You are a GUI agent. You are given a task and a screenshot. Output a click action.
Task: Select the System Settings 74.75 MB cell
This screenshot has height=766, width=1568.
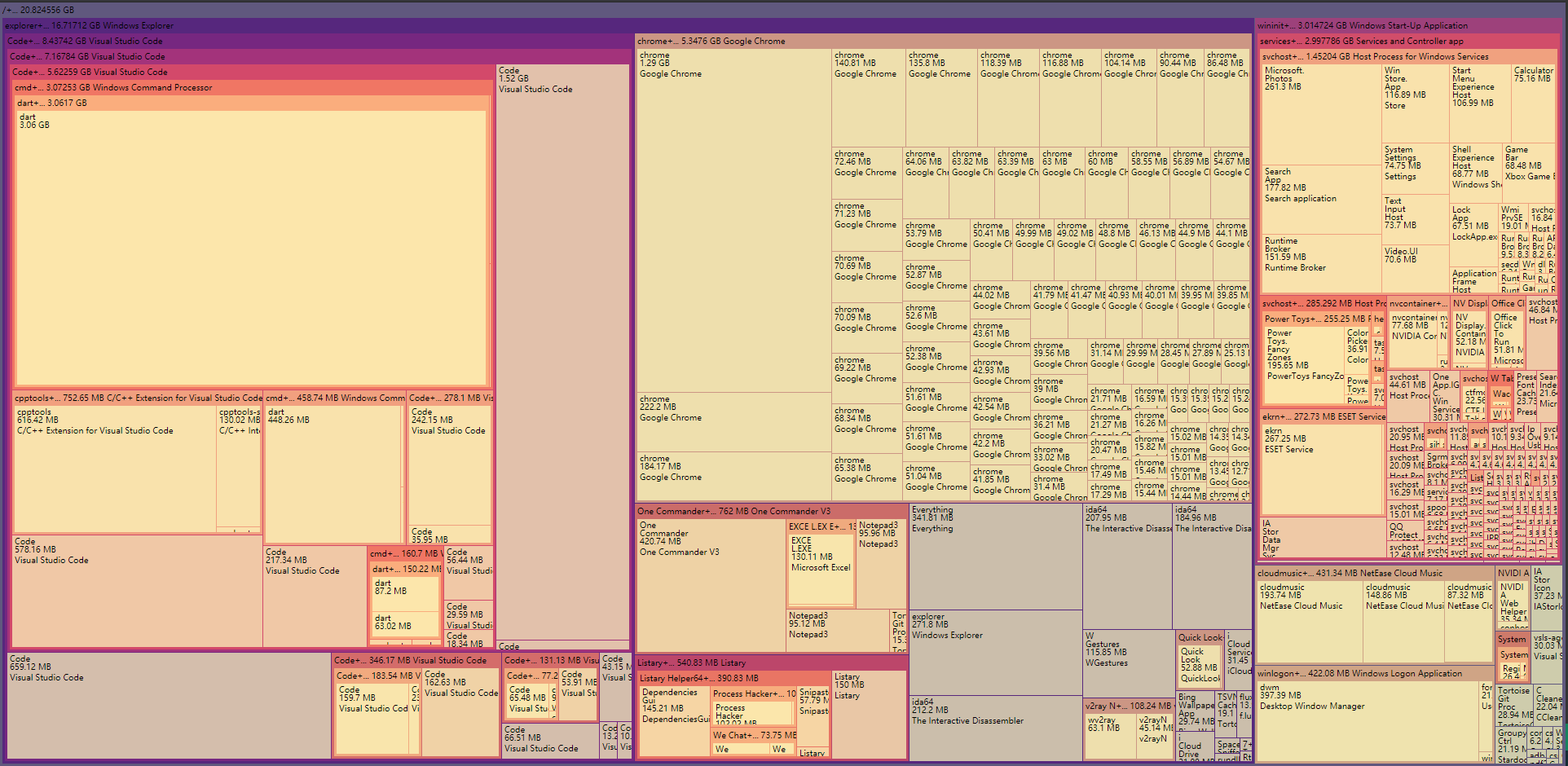point(1415,168)
